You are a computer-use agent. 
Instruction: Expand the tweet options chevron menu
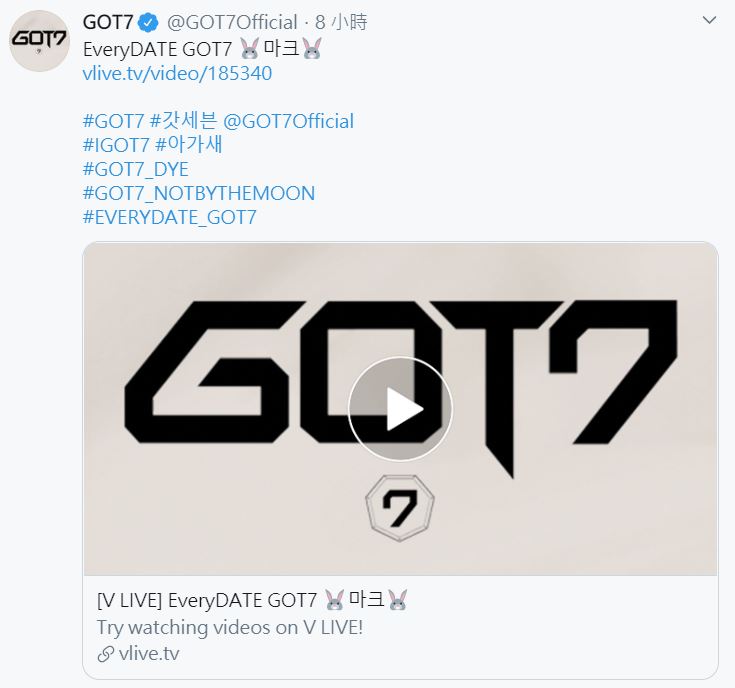(x=709, y=20)
